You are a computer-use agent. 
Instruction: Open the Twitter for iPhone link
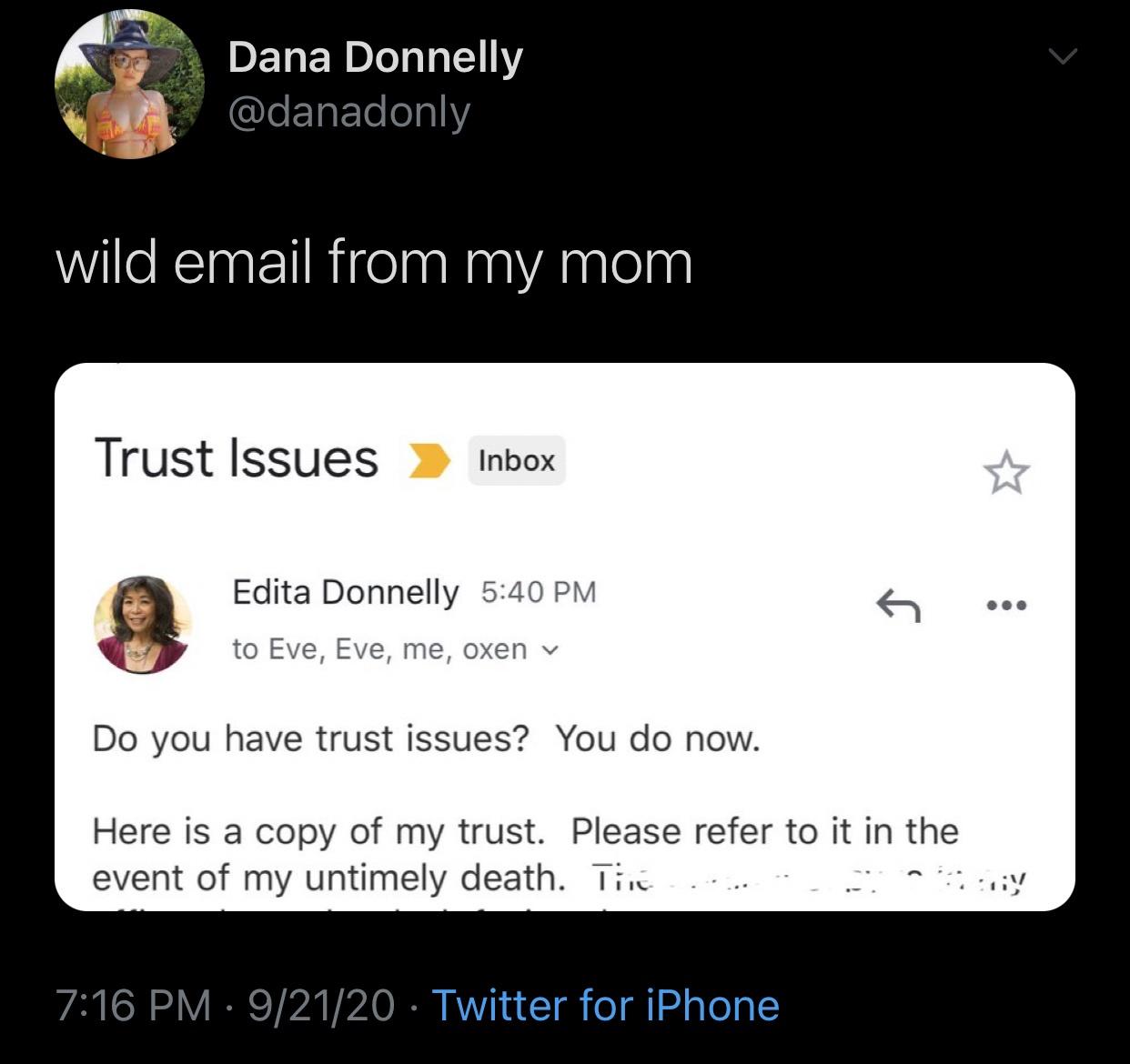coord(605,1005)
